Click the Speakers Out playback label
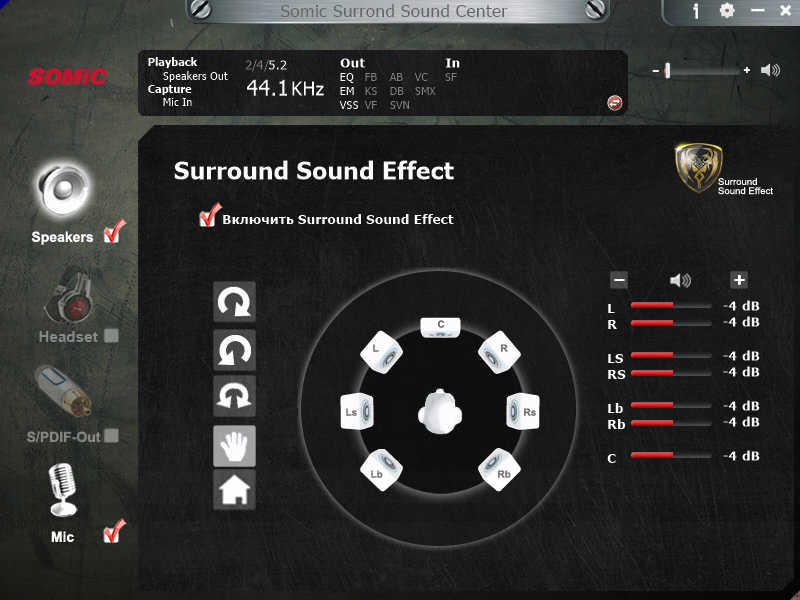The height and width of the screenshot is (600, 800). [195, 76]
